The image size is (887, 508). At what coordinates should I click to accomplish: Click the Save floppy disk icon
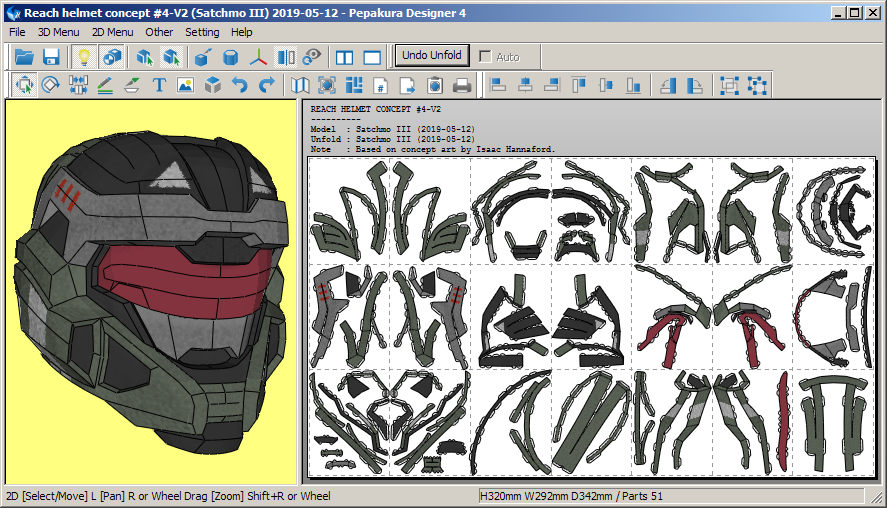tap(51, 57)
